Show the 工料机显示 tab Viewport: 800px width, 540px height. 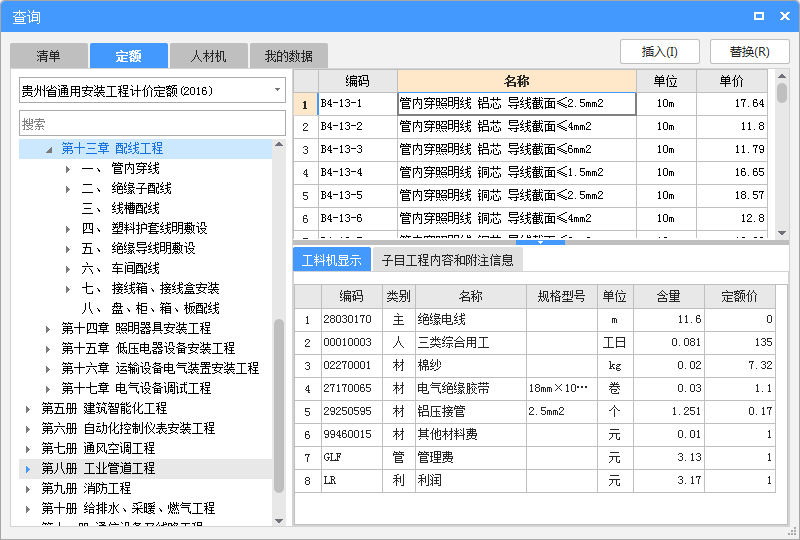(x=332, y=260)
